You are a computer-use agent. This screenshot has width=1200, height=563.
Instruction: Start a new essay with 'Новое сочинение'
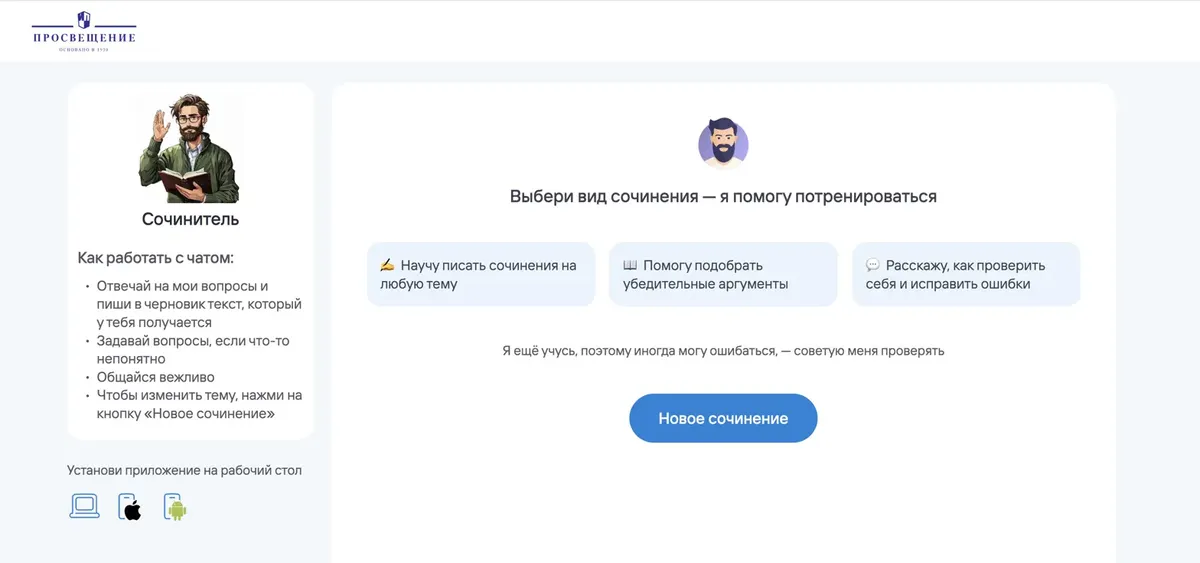coord(723,418)
